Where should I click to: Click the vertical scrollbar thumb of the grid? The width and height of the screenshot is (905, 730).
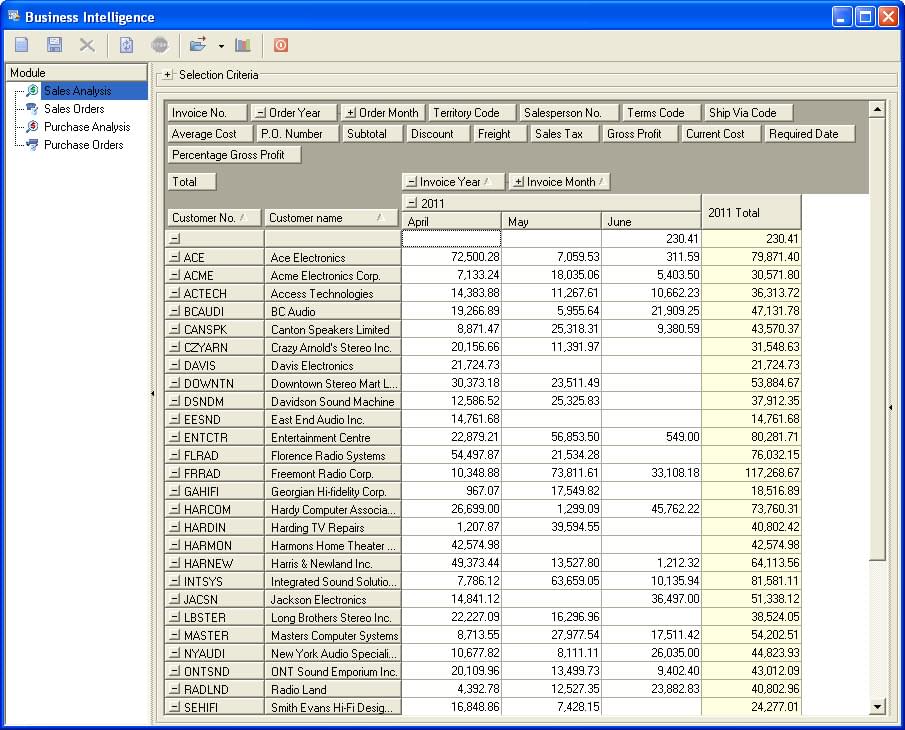[x=877, y=339]
